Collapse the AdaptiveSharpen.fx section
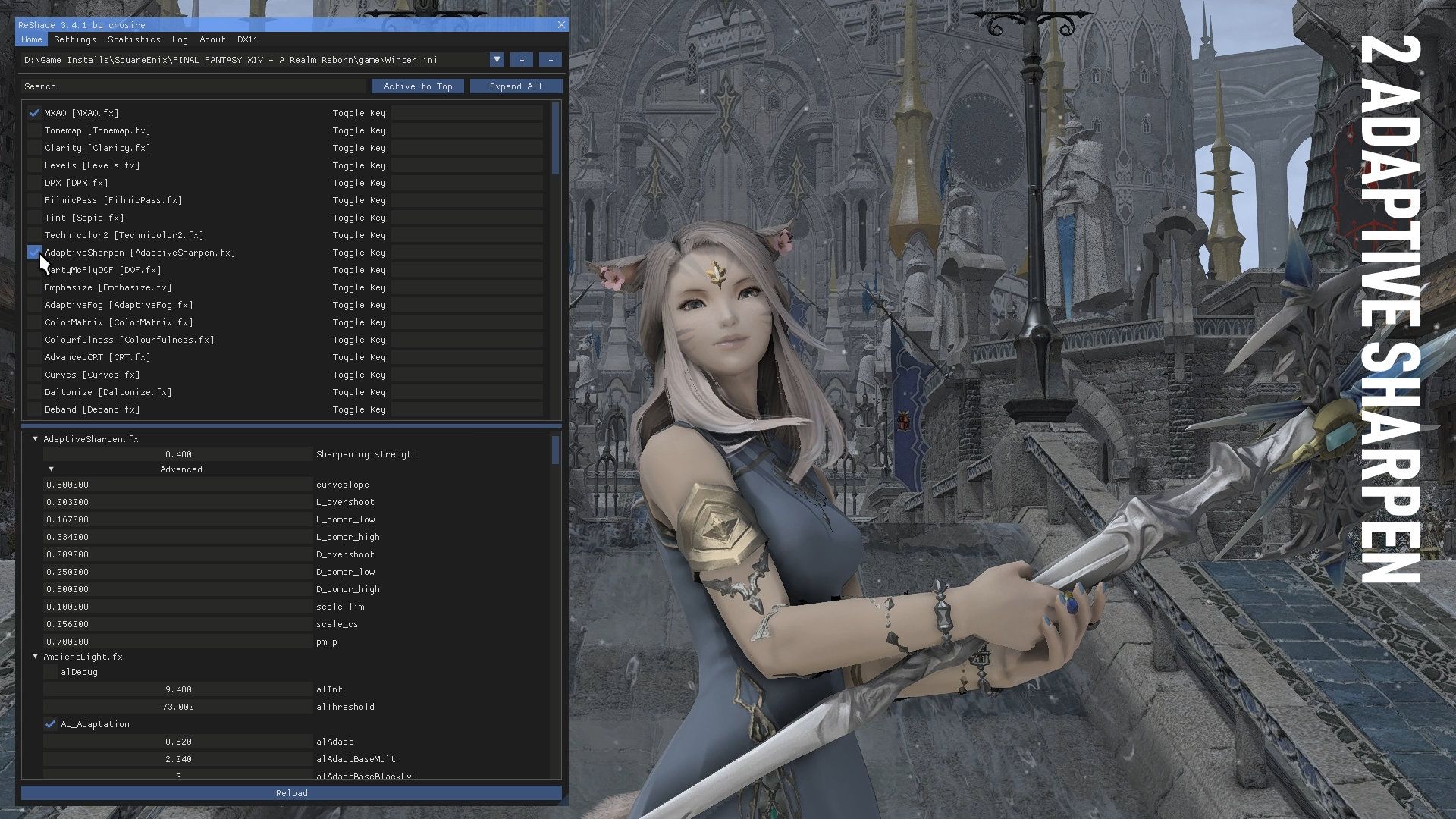Viewport: 1456px width, 819px height. pyautogui.click(x=35, y=439)
